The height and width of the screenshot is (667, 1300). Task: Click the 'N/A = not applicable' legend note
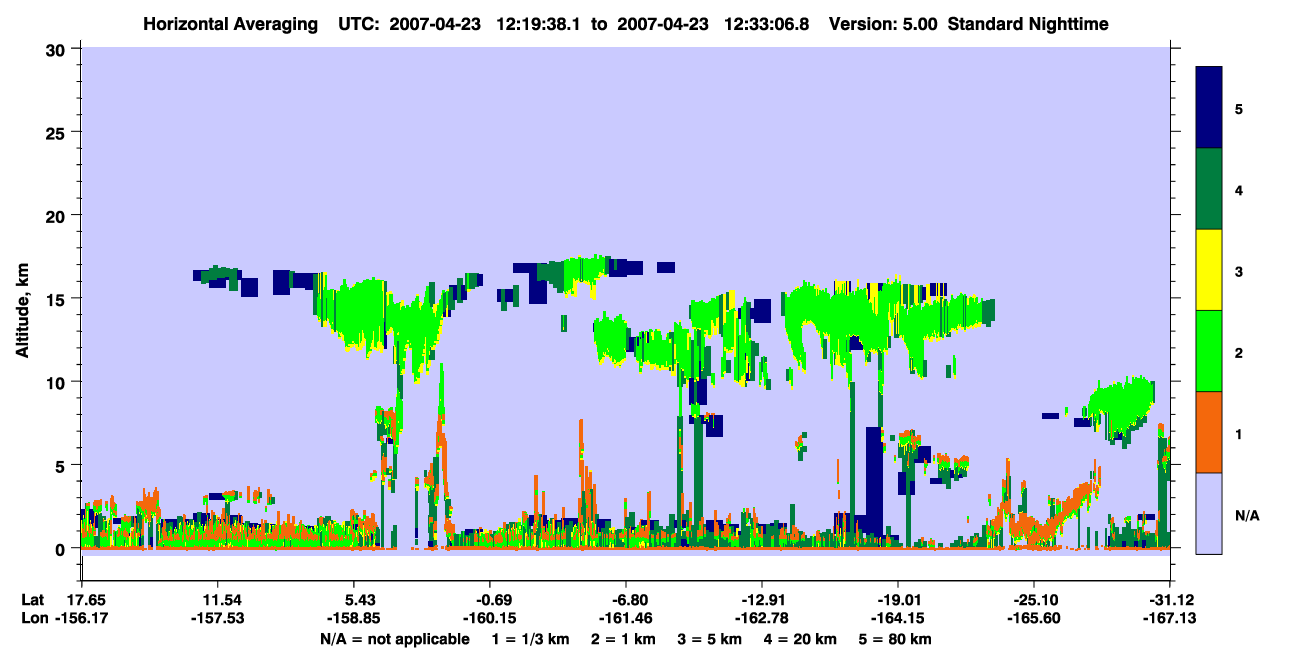[394, 639]
